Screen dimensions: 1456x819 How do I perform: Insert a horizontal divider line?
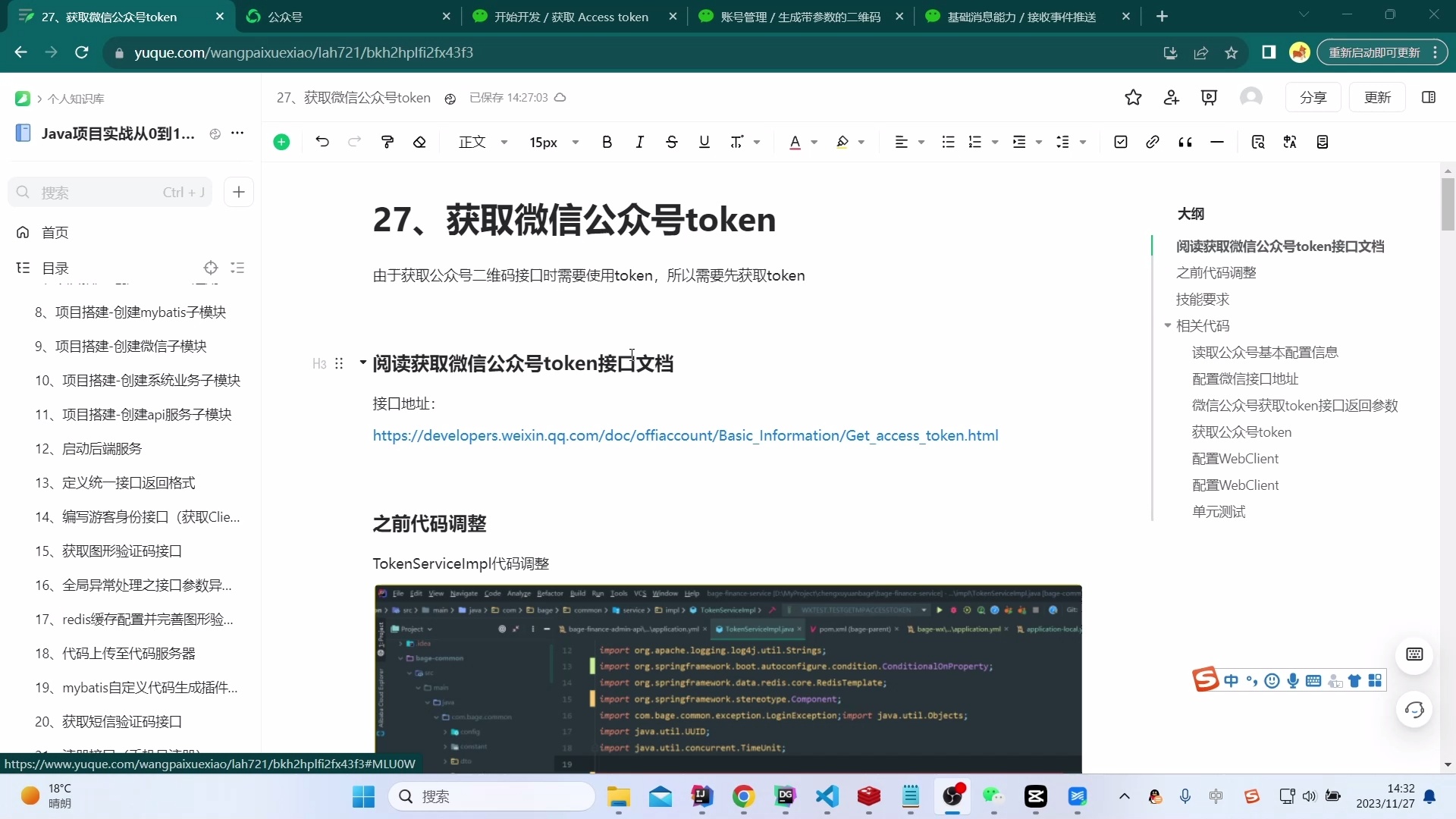1217,142
